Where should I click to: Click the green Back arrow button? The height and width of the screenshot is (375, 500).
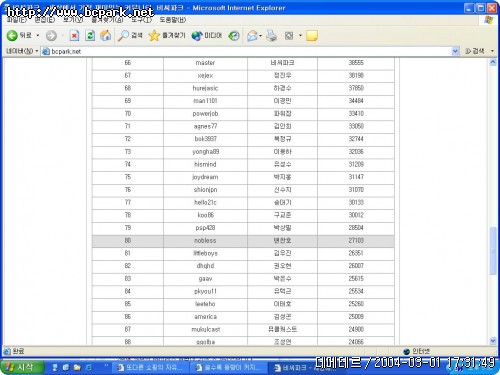pyautogui.click(x=12, y=35)
